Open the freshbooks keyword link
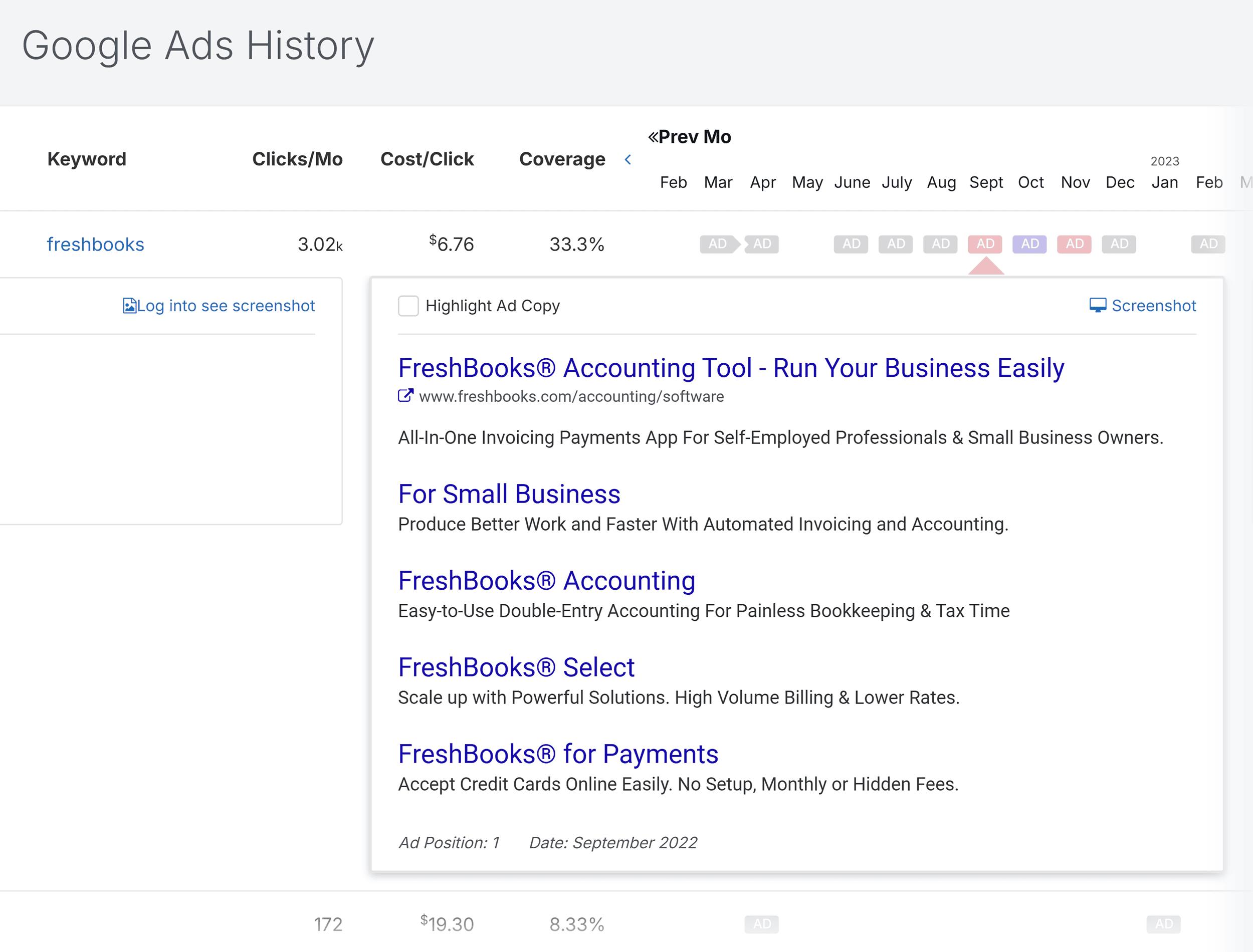This screenshot has width=1253, height=952. 95,244
